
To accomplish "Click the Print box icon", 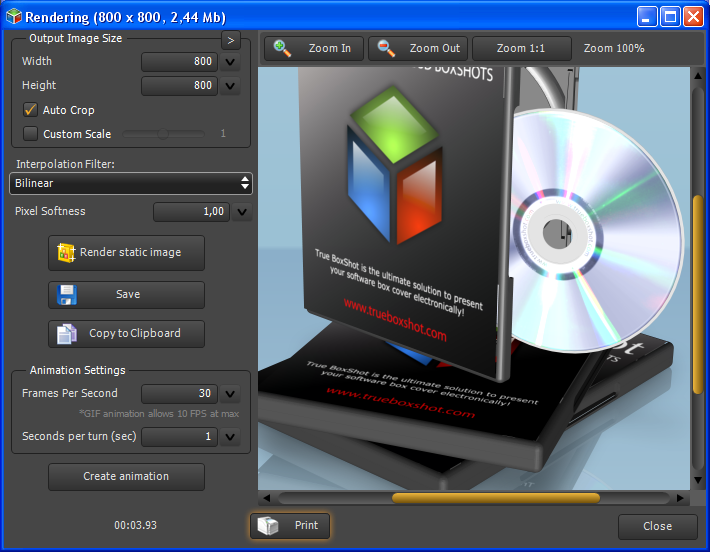I will (x=268, y=526).
